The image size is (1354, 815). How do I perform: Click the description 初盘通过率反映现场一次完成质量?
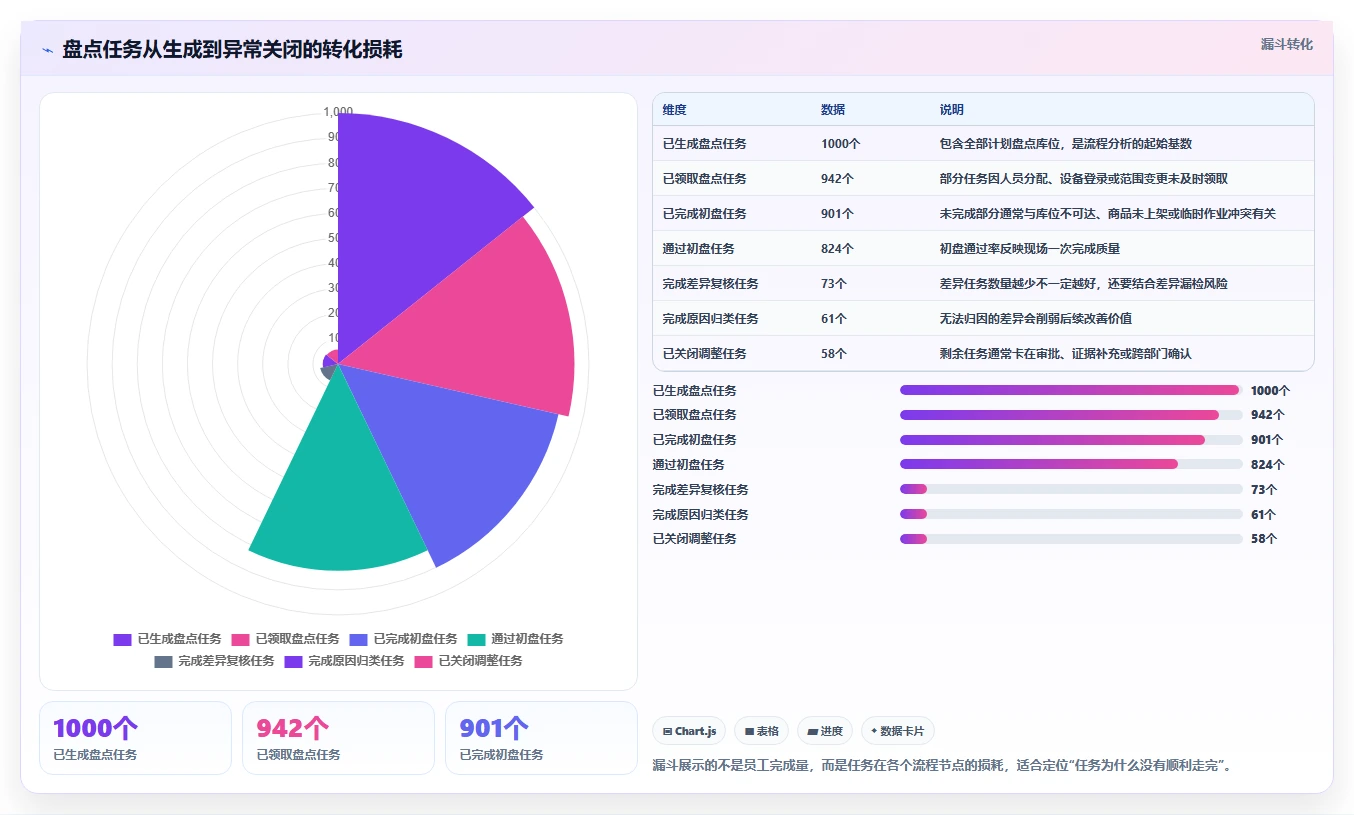(1029, 249)
